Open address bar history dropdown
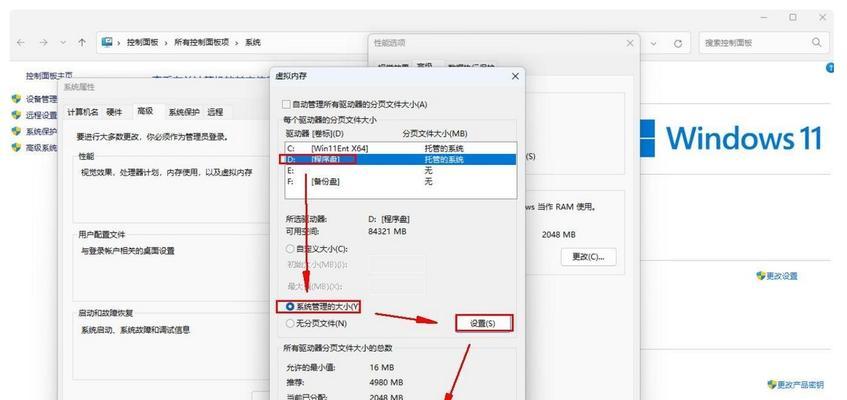 (654, 43)
